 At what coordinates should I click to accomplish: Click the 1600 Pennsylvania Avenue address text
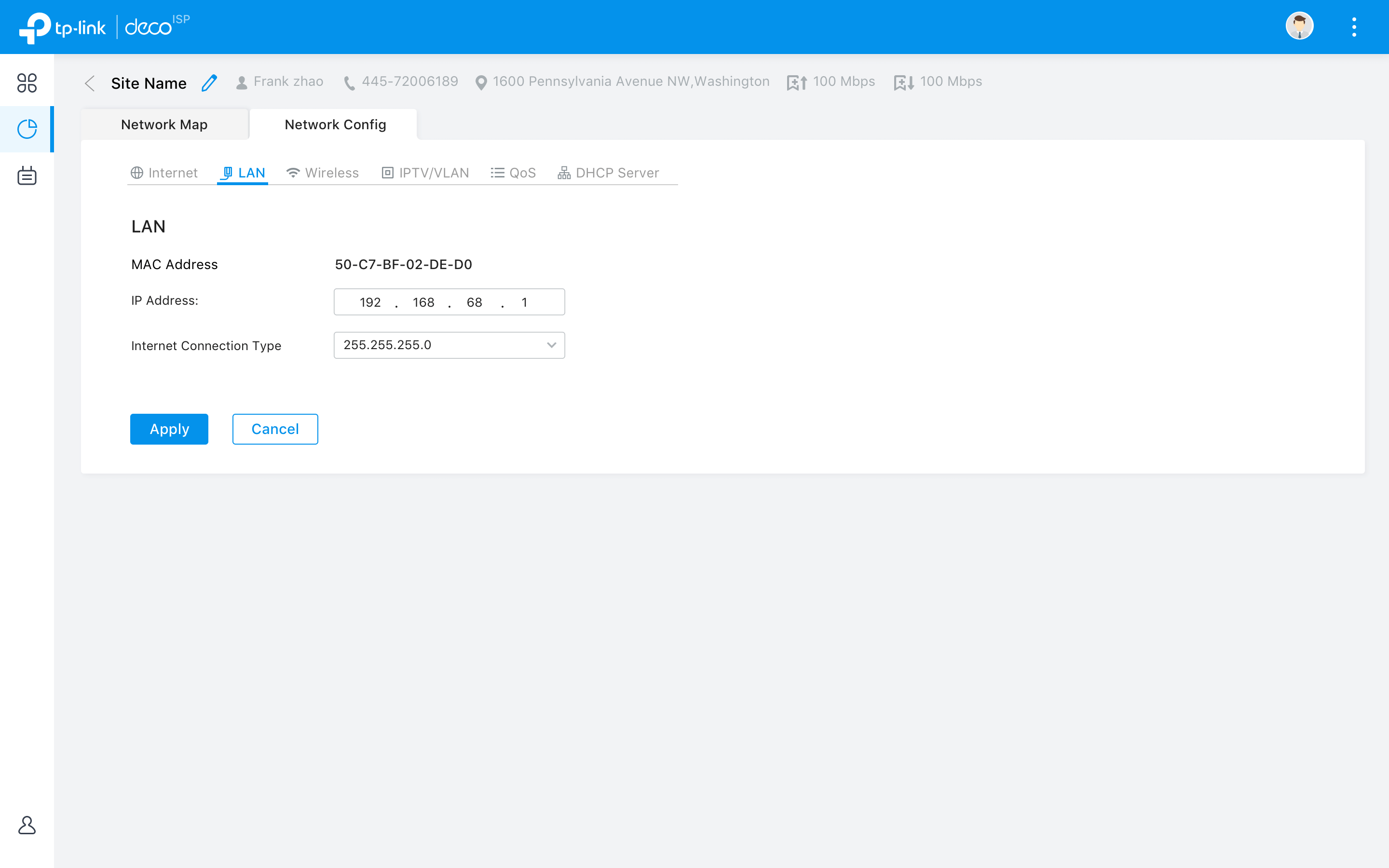pos(631,81)
